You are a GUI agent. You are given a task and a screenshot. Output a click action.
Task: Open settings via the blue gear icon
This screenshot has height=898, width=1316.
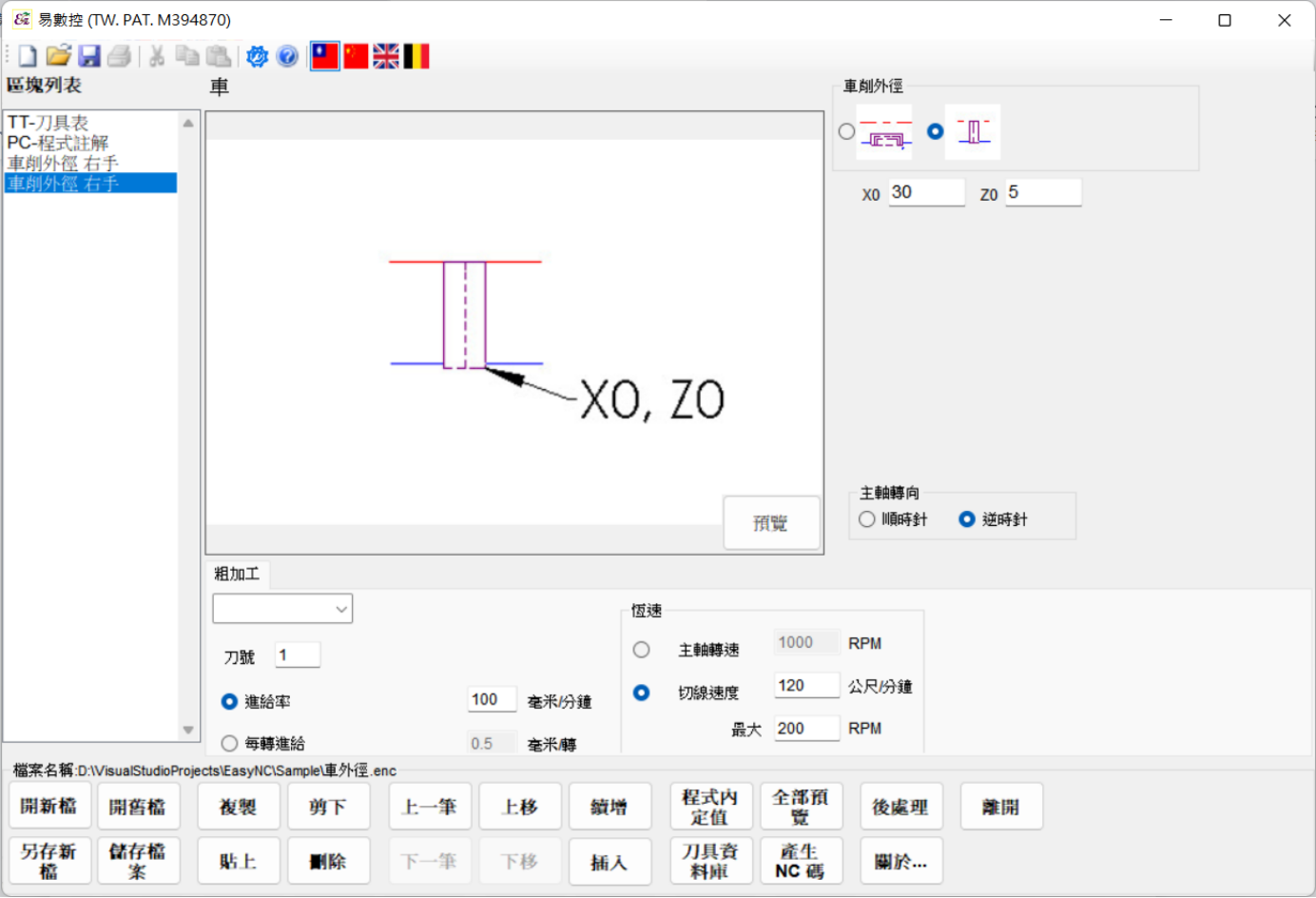(x=257, y=56)
